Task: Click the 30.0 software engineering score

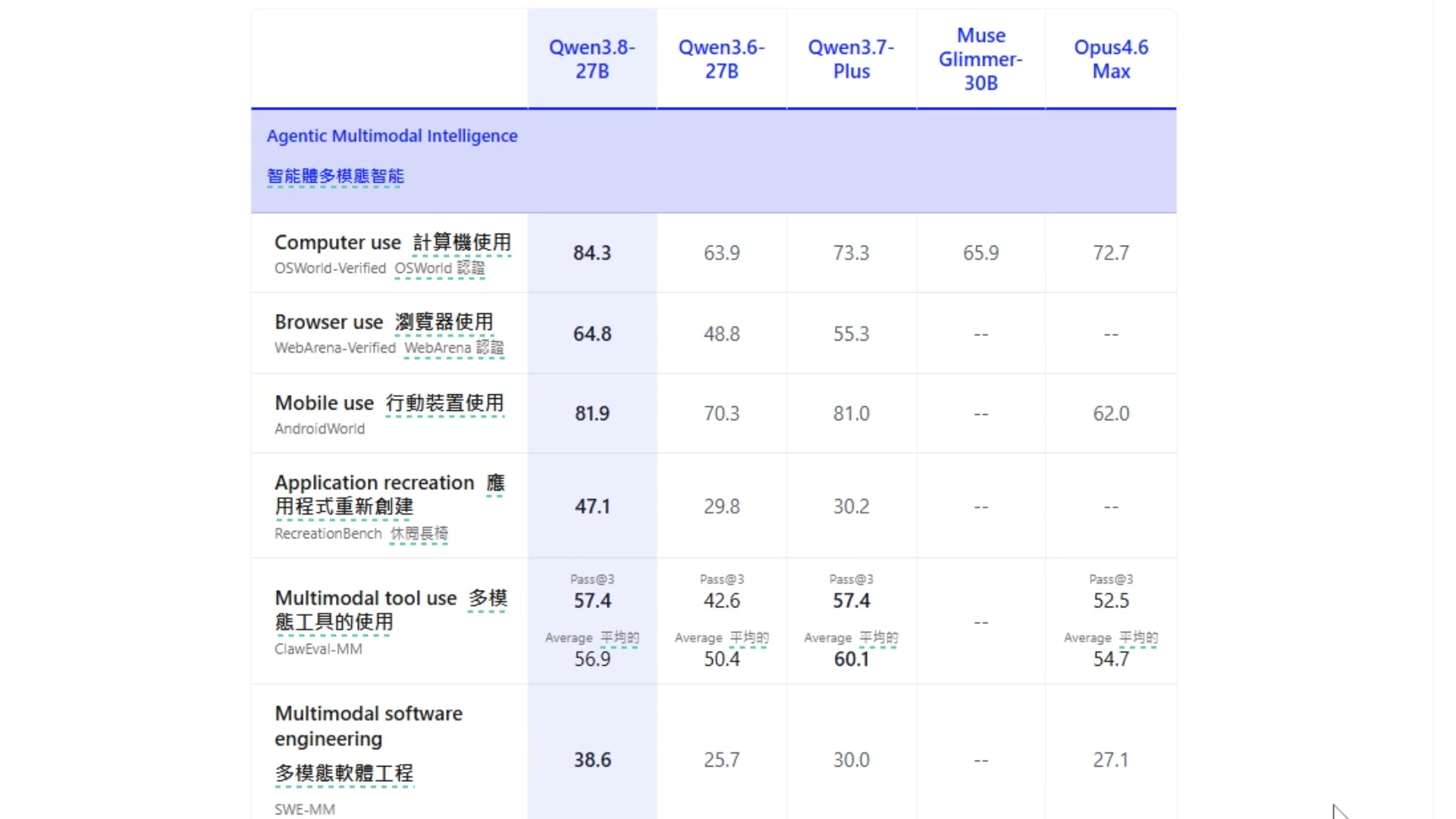Action: click(852, 760)
